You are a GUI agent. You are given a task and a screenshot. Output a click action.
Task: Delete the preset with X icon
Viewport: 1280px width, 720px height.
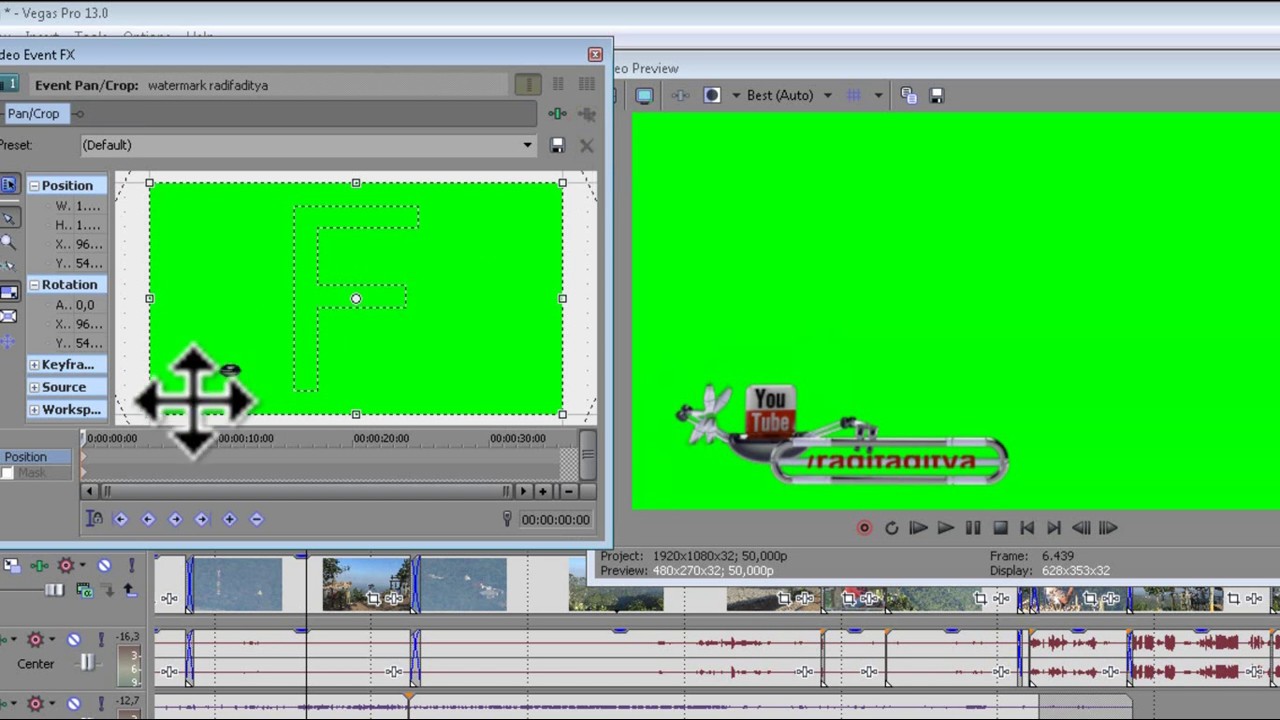pos(586,145)
